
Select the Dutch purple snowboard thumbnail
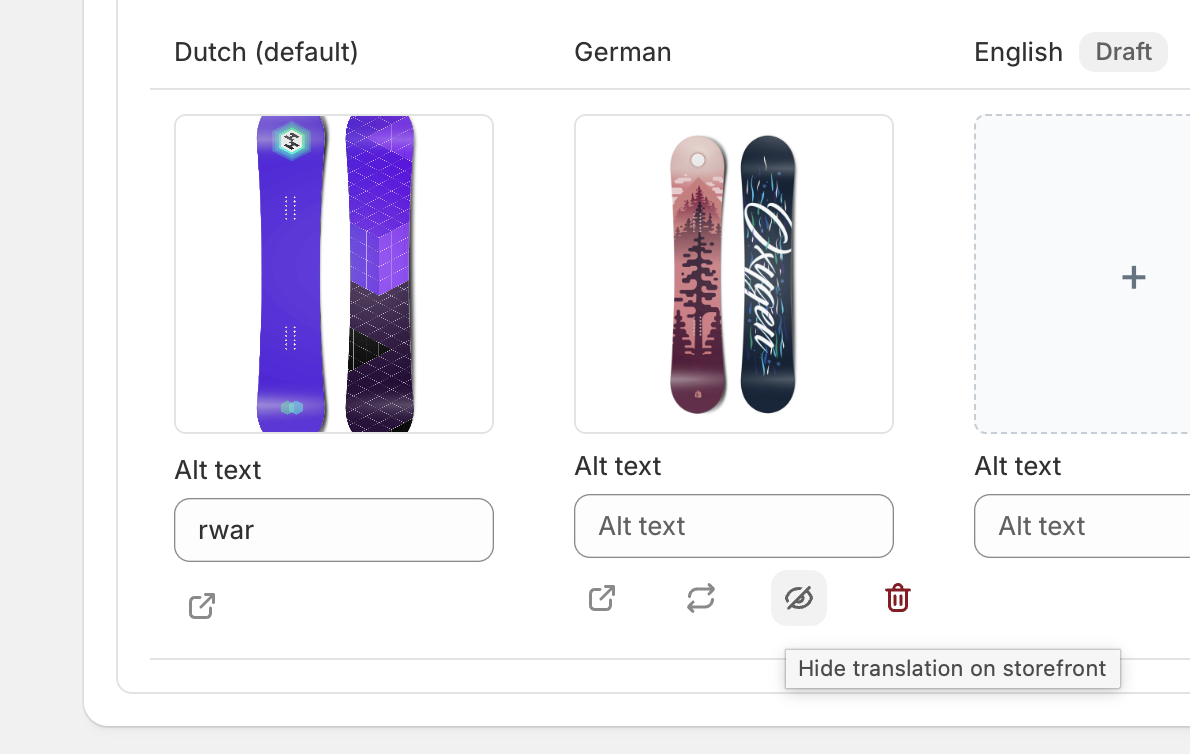coord(334,274)
